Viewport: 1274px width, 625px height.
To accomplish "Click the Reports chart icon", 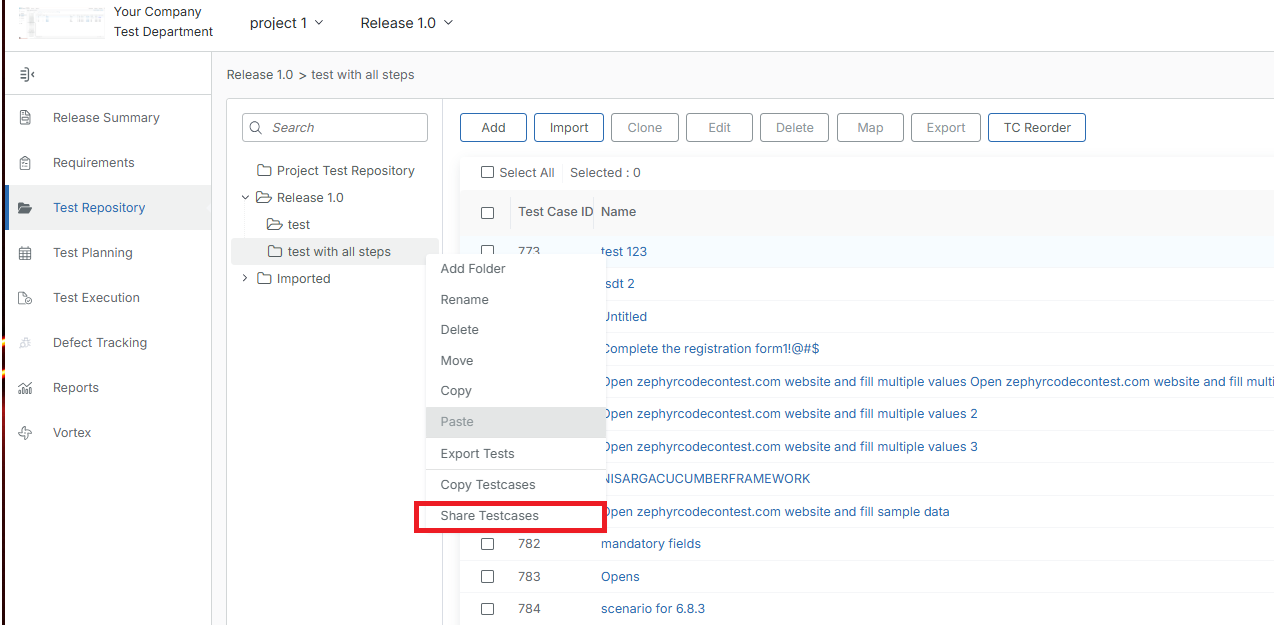I will point(26,388).
